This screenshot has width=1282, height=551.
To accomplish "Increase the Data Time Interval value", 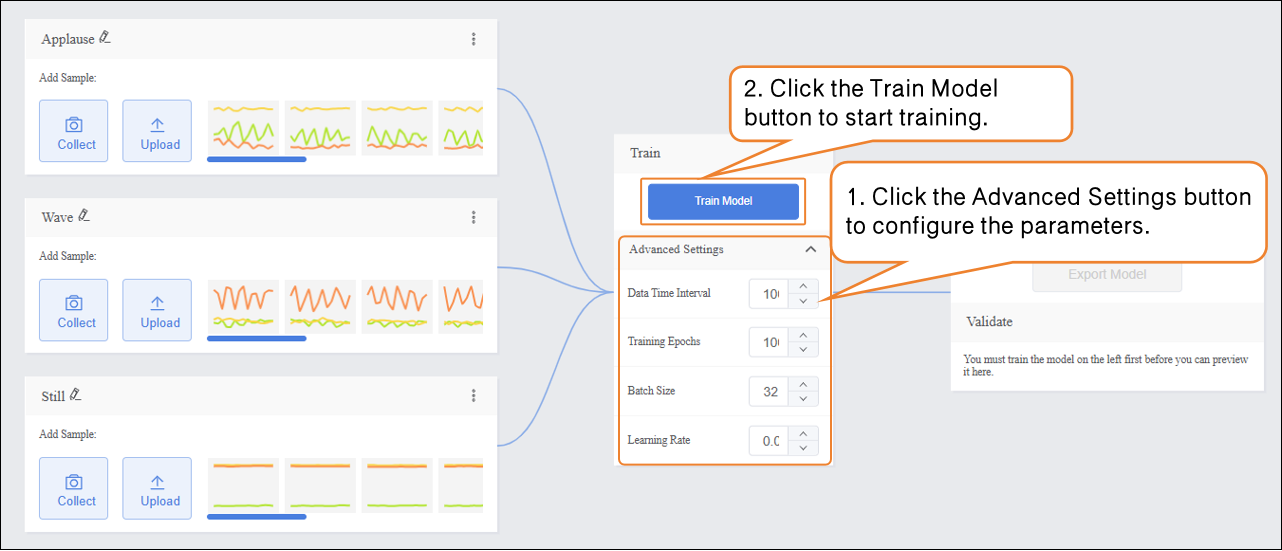I will click(x=803, y=287).
